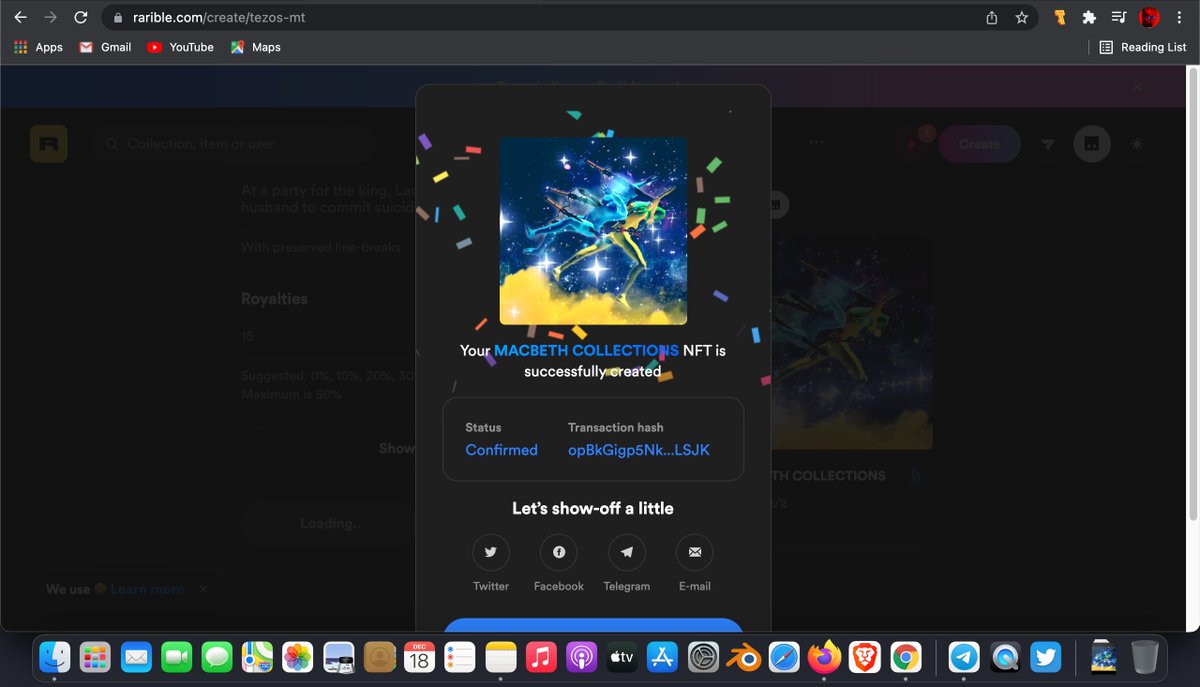Image resolution: width=1200 pixels, height=687 pixels.
Task: Share on Twitter using the round icon
Action: click(x=491, y=552)
